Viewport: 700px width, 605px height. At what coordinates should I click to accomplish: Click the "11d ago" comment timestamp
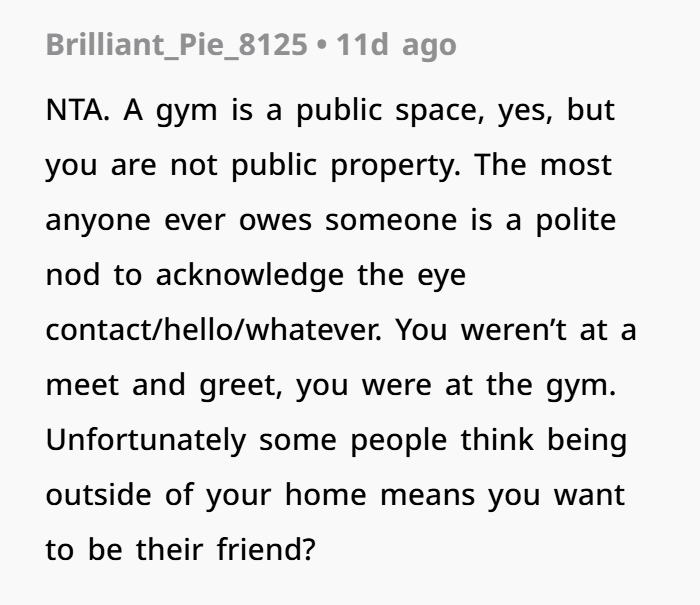click(x=396, y=45)
